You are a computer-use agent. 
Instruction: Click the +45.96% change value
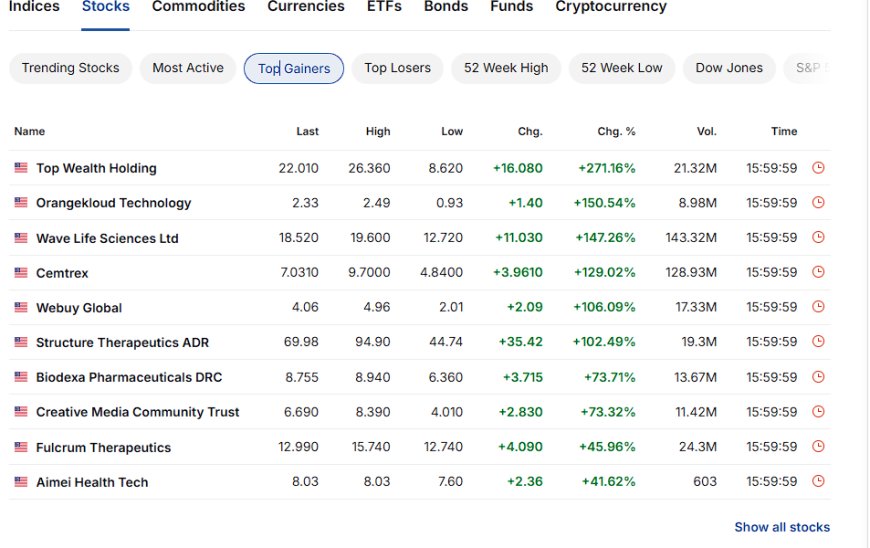click(607, 447)
